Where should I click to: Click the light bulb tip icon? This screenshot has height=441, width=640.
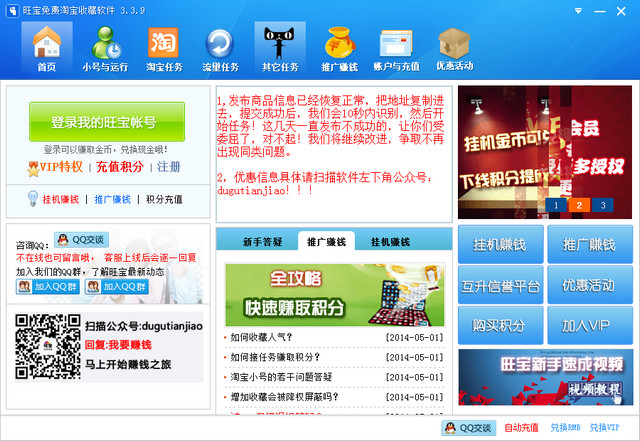coord(33,198)
